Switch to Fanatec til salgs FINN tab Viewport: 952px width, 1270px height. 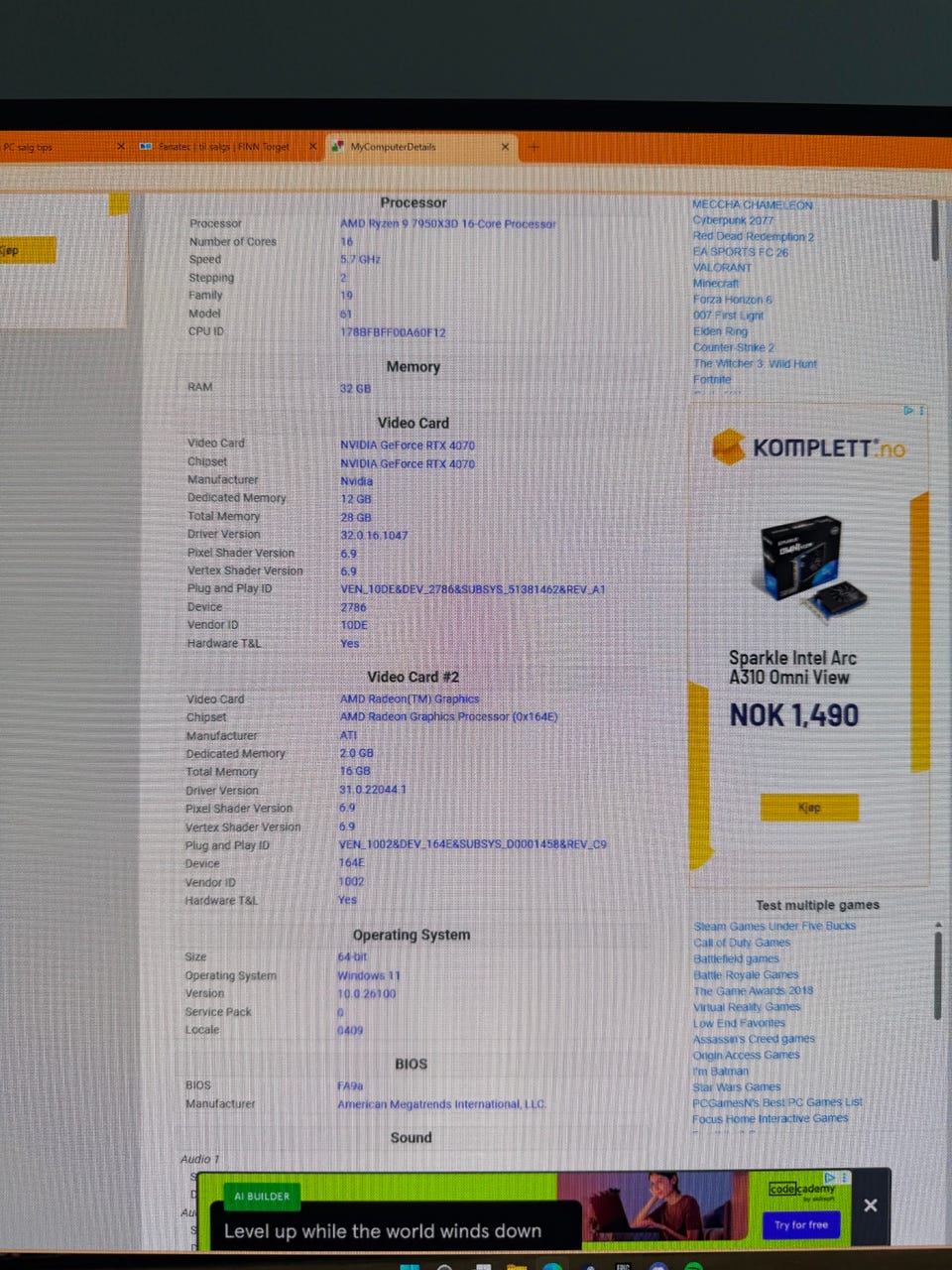(228, 147)
